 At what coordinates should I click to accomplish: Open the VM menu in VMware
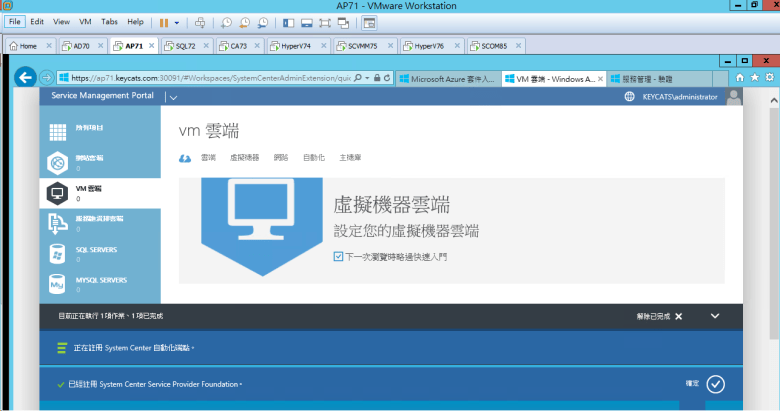[85, 21]
